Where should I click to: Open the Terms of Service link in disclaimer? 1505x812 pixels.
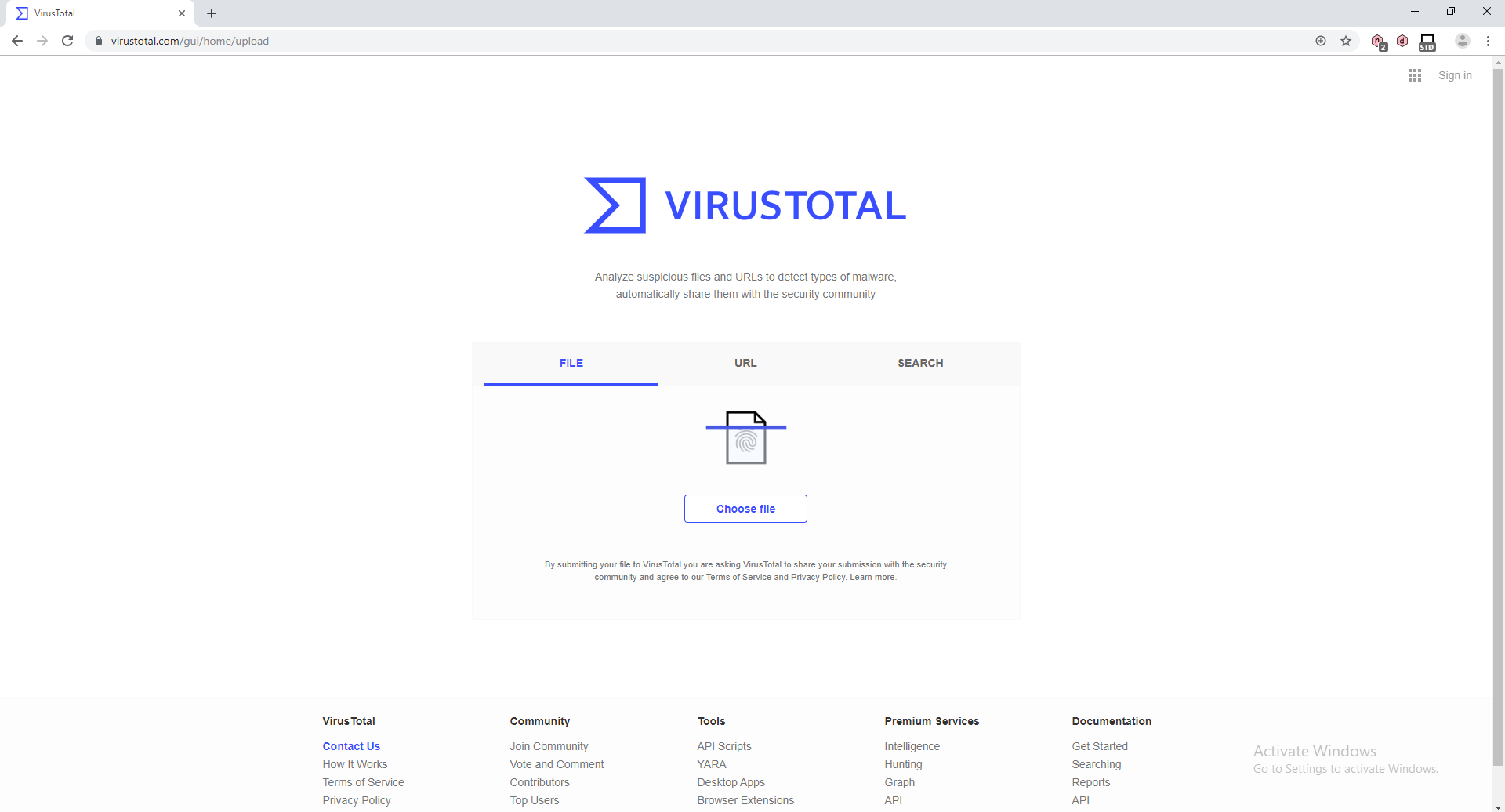[x=738, y=577]
